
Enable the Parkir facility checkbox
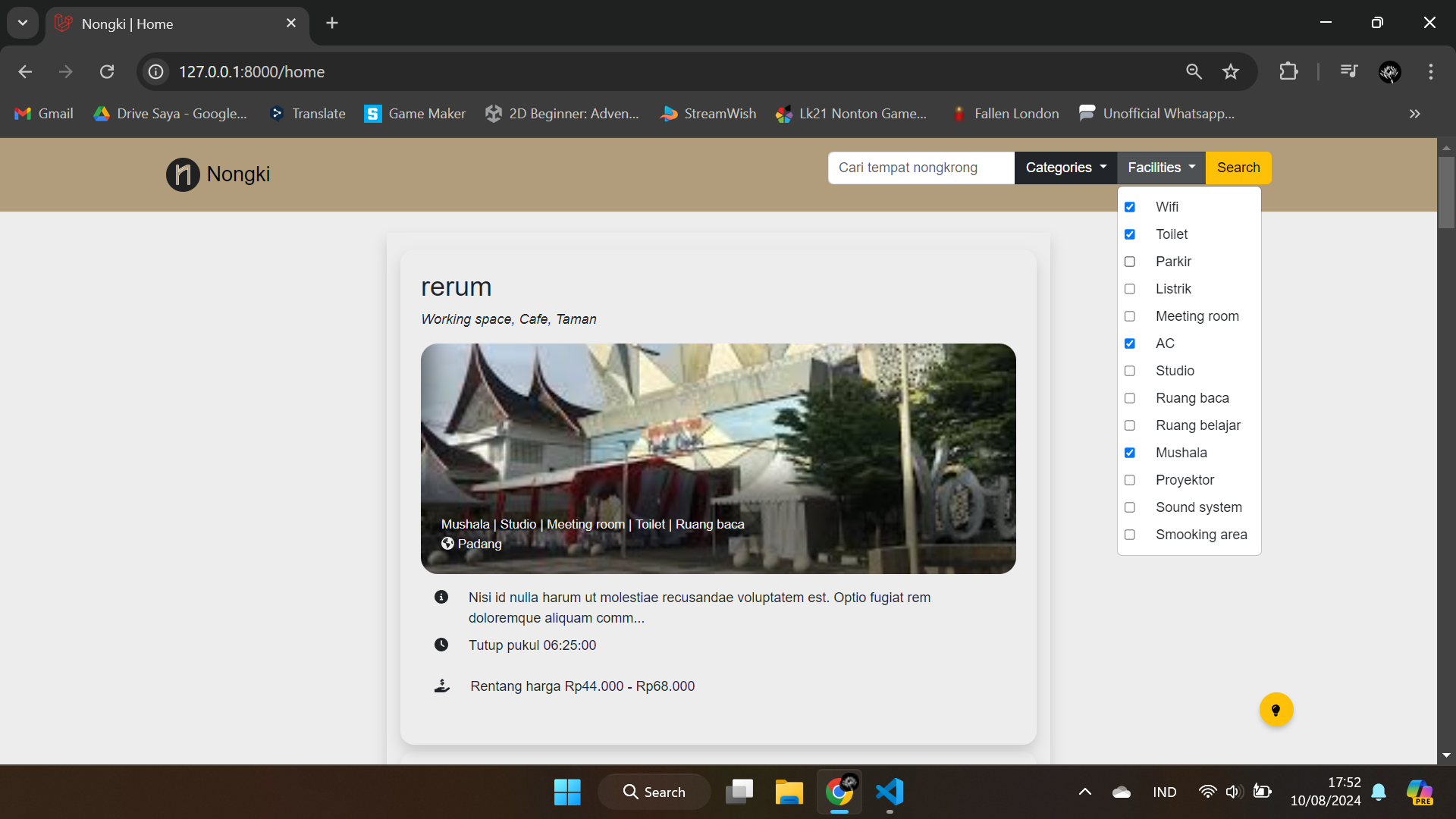[1130, 262]
